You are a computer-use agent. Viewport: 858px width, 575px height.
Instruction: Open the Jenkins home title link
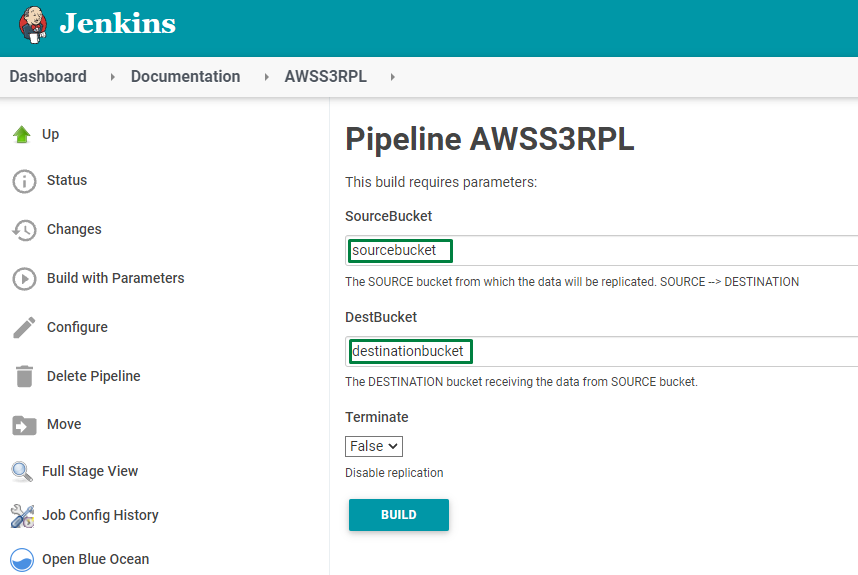click(118, 24)
